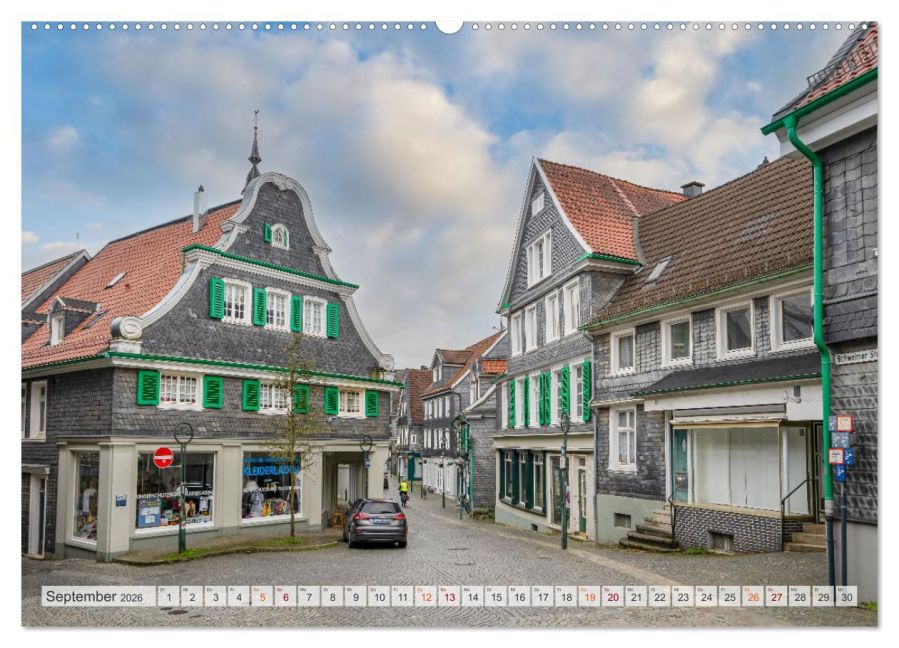Click the orange 26 date cell
This screenshot has height=648, width=899.
(x=753, y=597)
